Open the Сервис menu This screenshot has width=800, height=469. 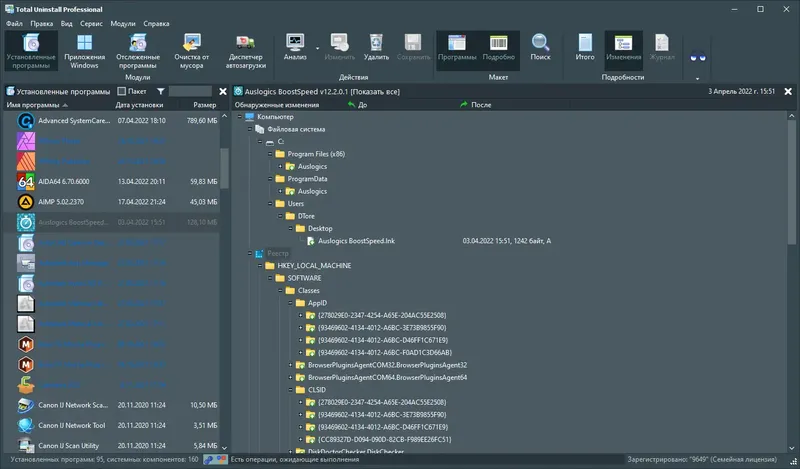point(91,23)
